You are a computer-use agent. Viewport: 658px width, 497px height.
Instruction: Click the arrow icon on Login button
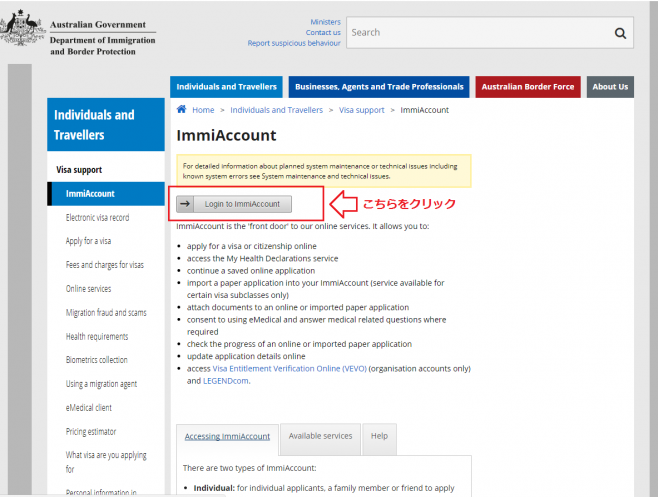click(186, 204)
